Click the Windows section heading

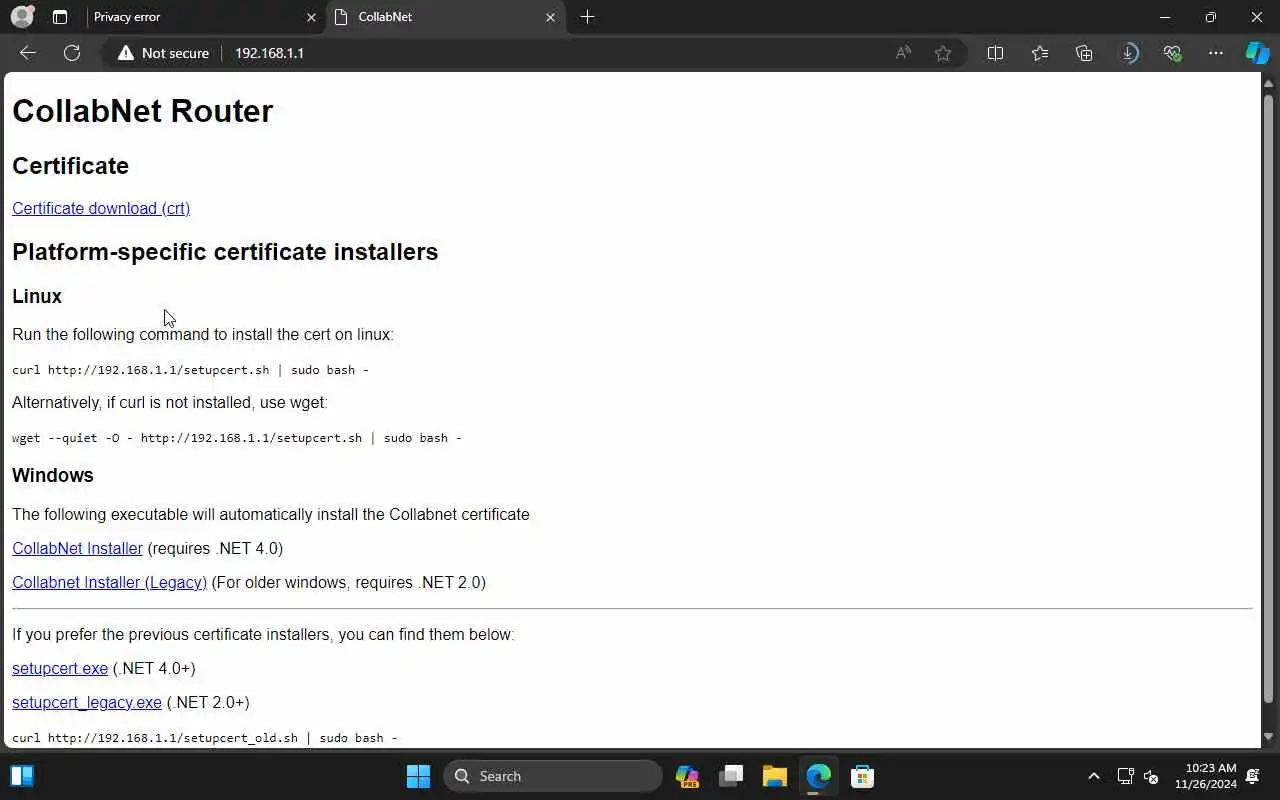53,475
